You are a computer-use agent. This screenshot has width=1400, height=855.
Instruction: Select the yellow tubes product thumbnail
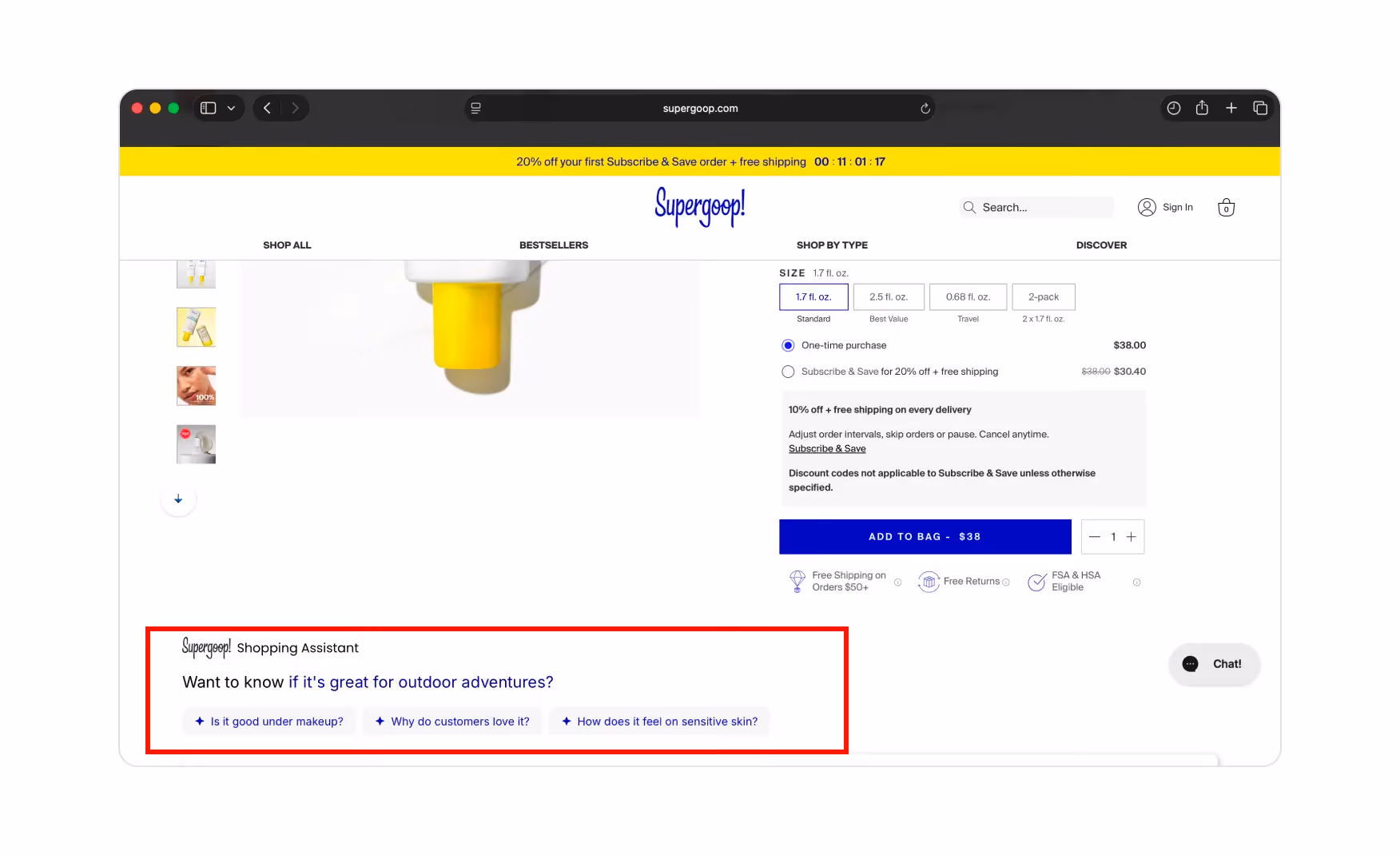pos(196,328)
